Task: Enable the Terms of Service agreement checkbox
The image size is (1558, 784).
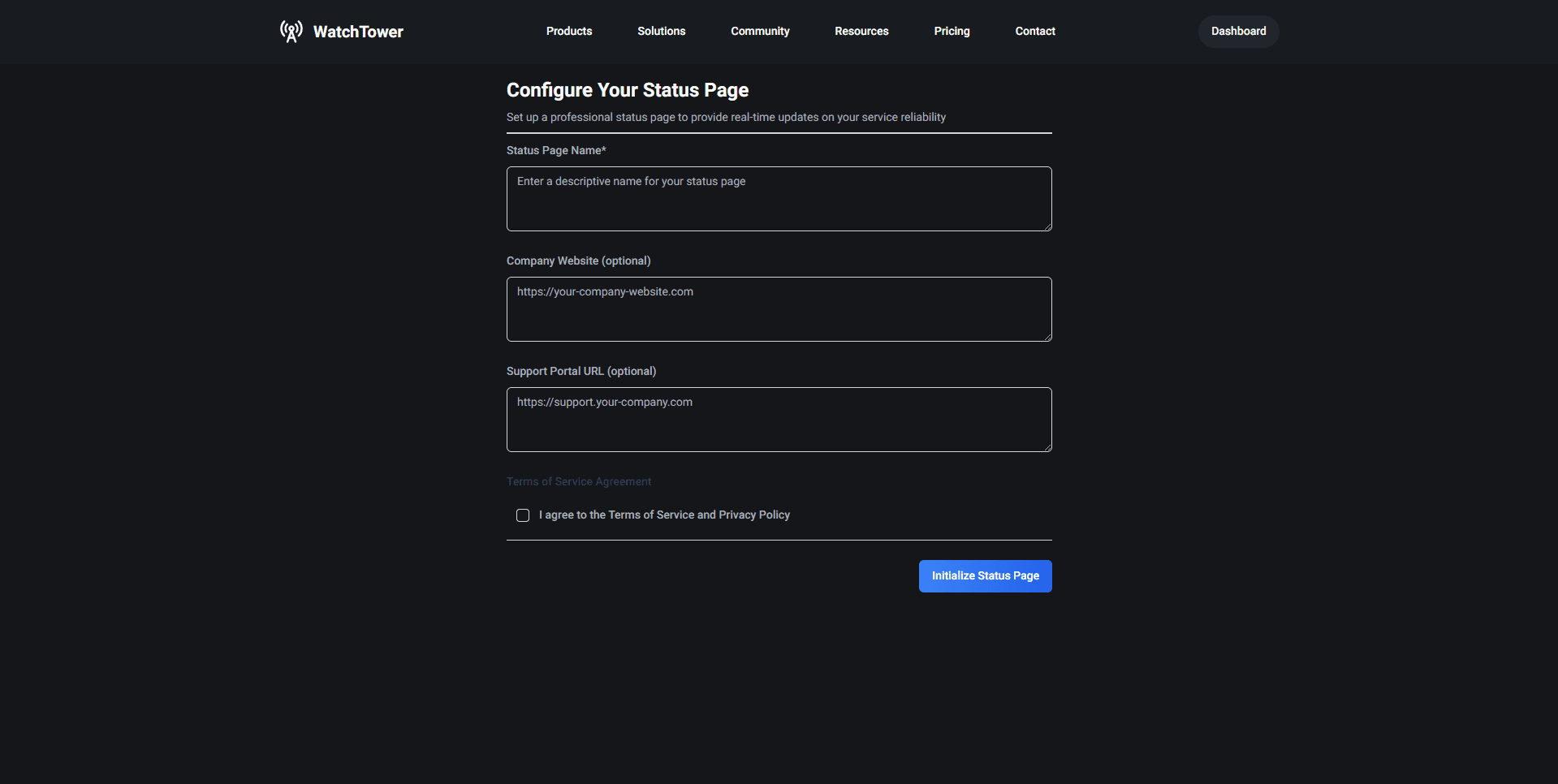Action: tap(522, 515)
